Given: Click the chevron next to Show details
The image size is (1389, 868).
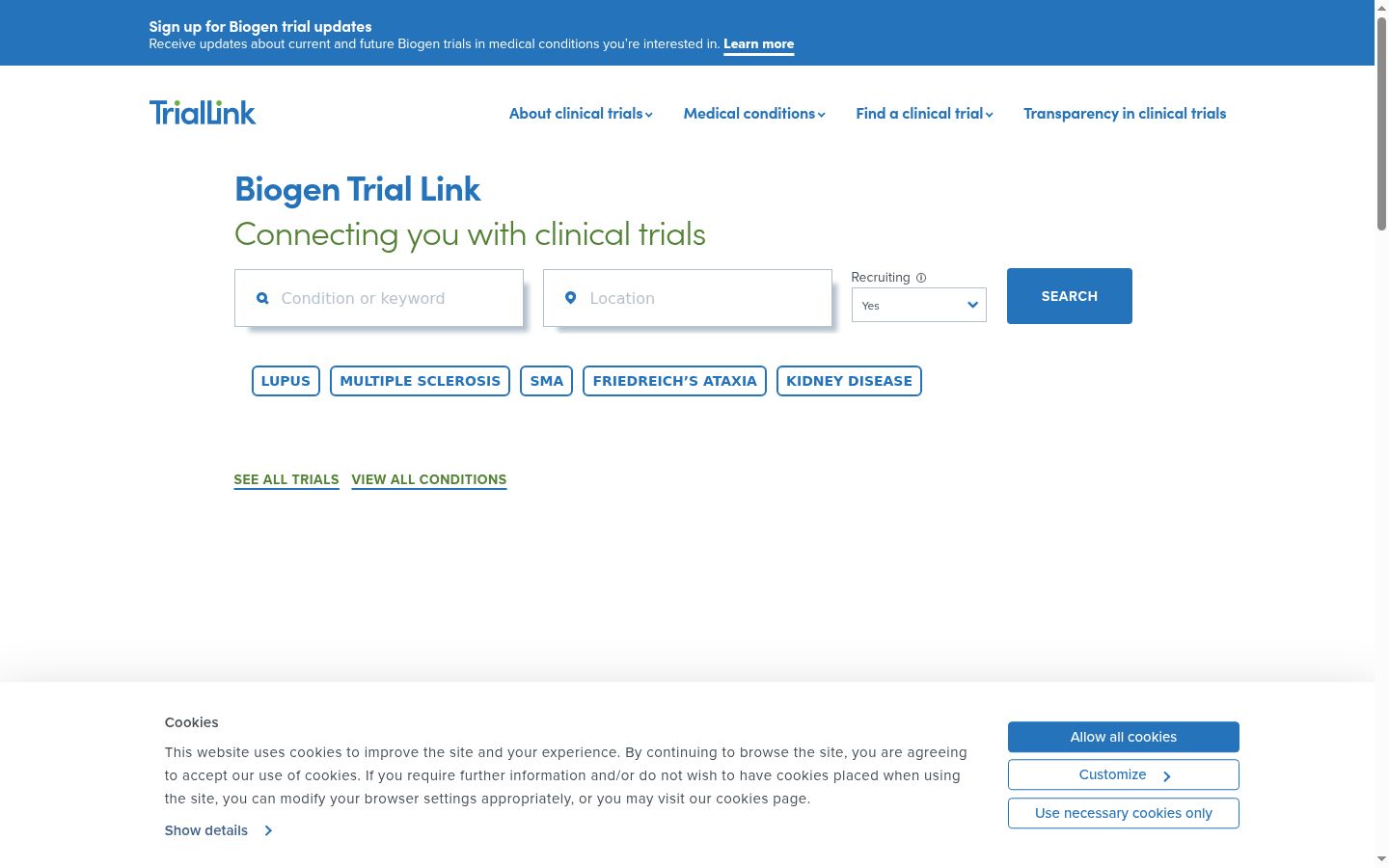Looking at the screenshot, I should point(268,830).
